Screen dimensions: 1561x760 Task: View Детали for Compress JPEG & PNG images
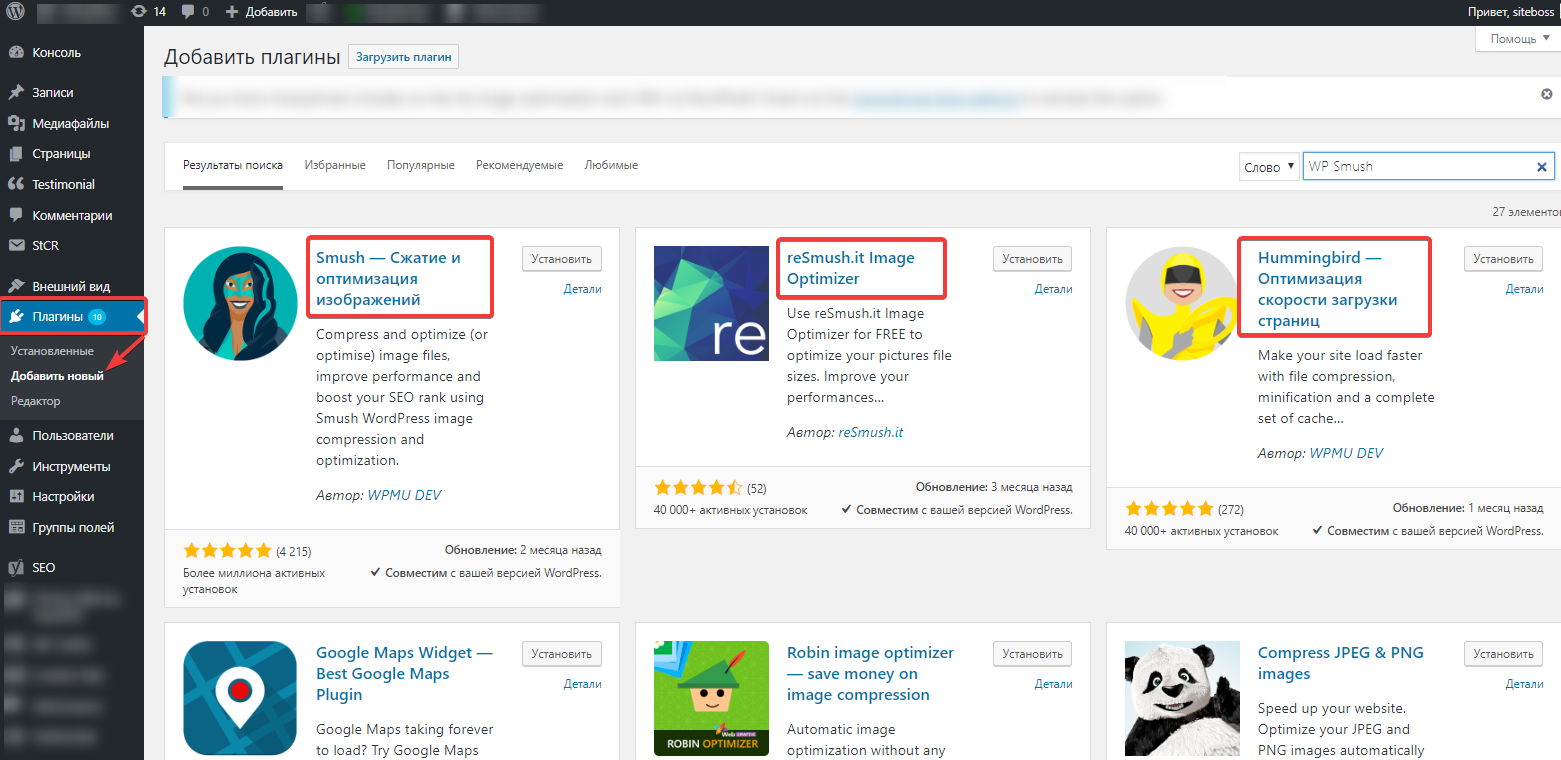click(x=1524, y=684)
